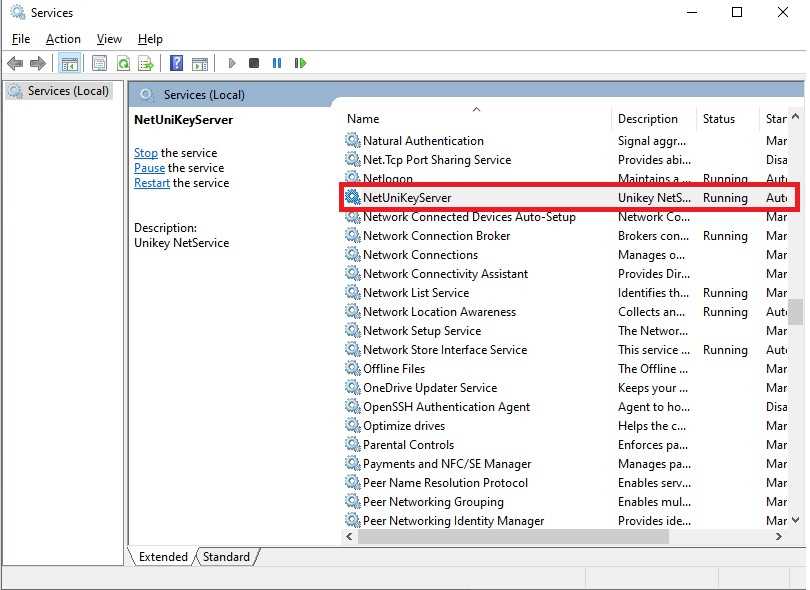Open the View menu
Viewport: 810px width, 590px height.
(x=109, y=39)
